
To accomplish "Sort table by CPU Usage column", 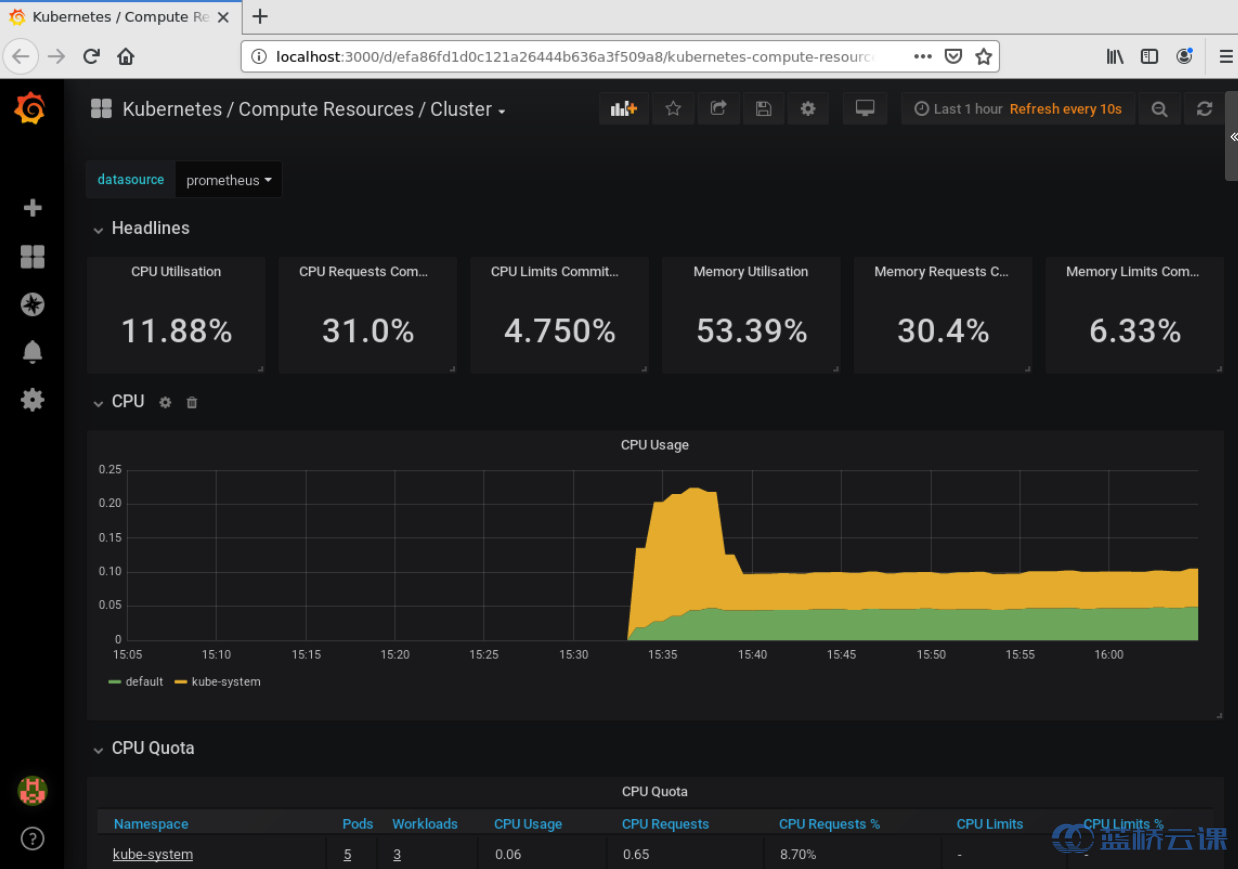I will [528, 824].
